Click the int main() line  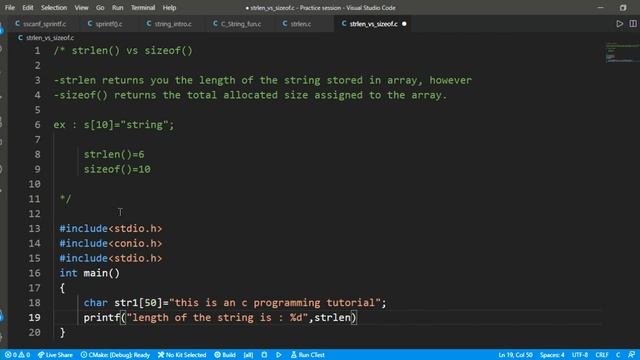tap(89, 273)
